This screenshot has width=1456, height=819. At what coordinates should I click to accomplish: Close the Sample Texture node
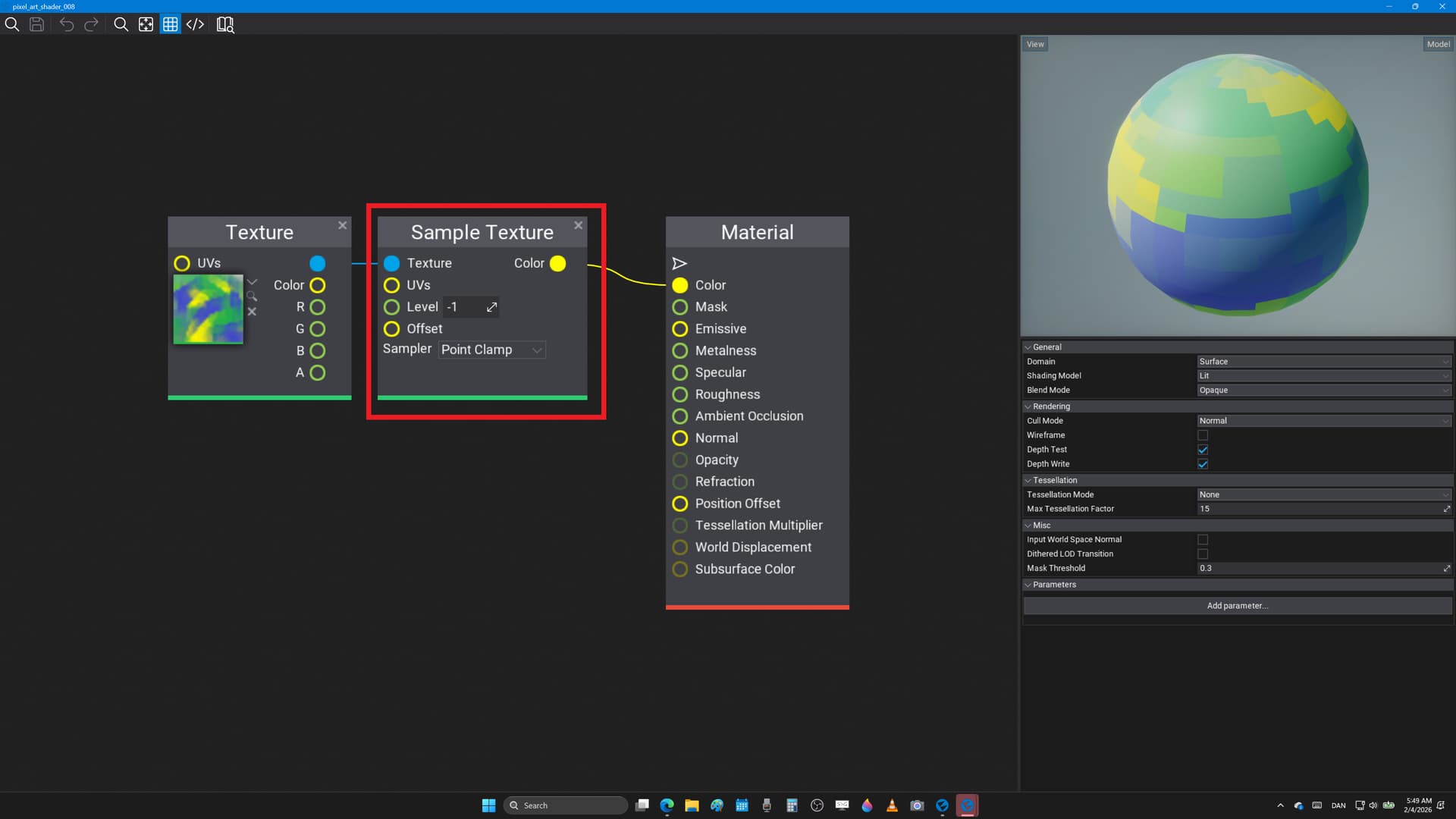[579, 225]
